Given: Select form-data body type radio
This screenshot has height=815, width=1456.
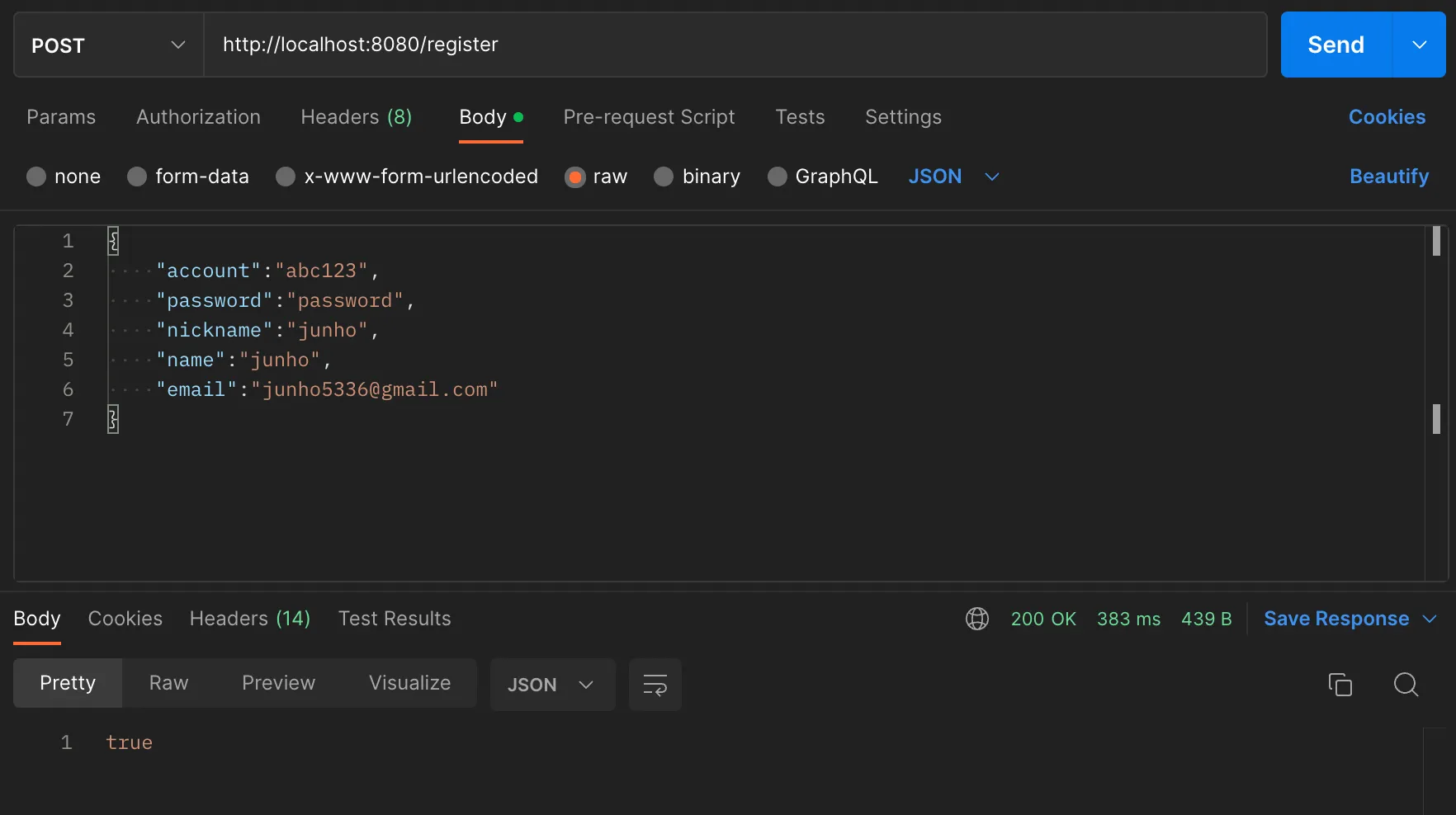Looking at the screenshot, I should [137, 177].
